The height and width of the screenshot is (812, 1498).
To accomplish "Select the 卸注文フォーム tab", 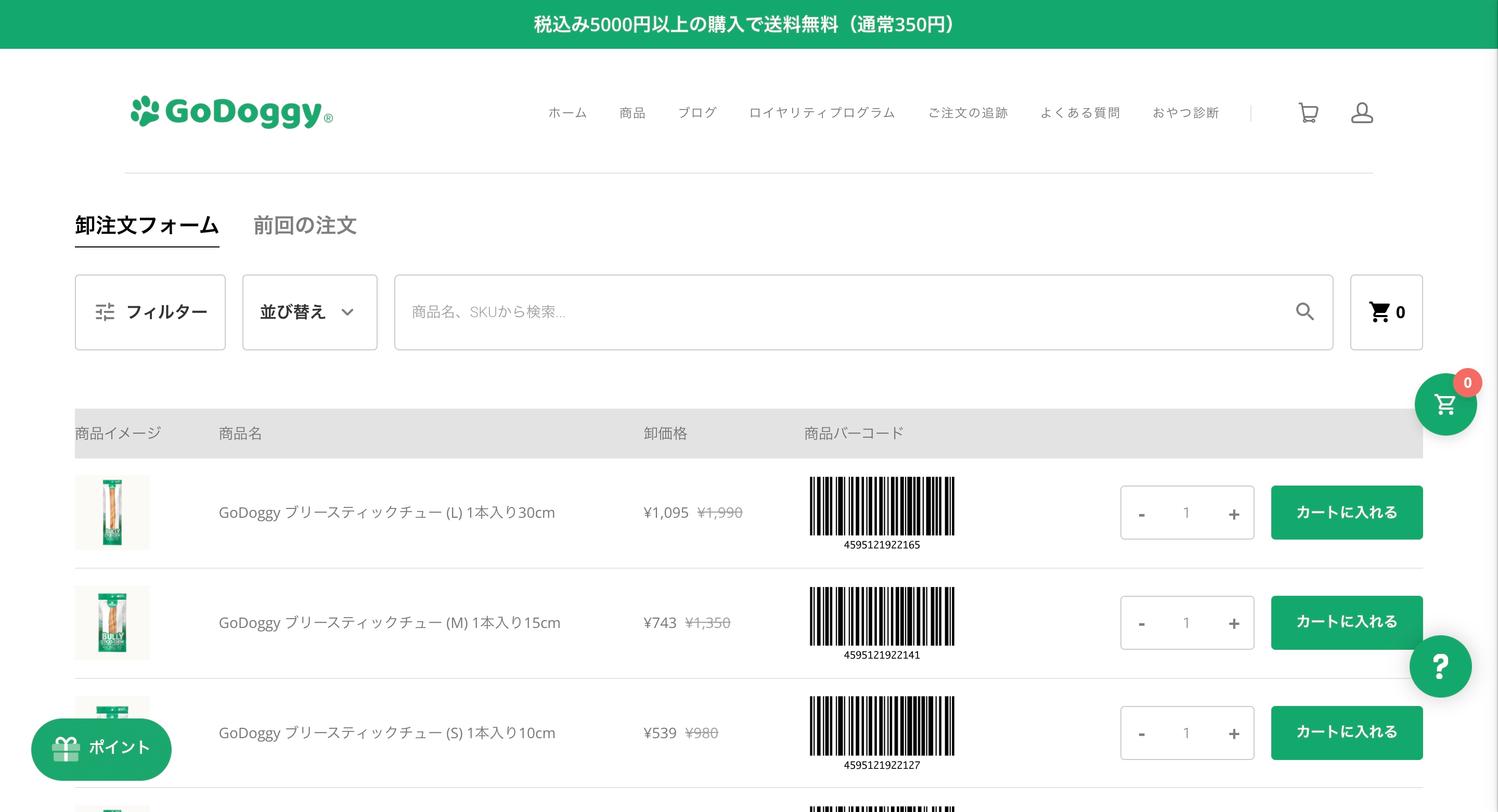I will point(147,226).
